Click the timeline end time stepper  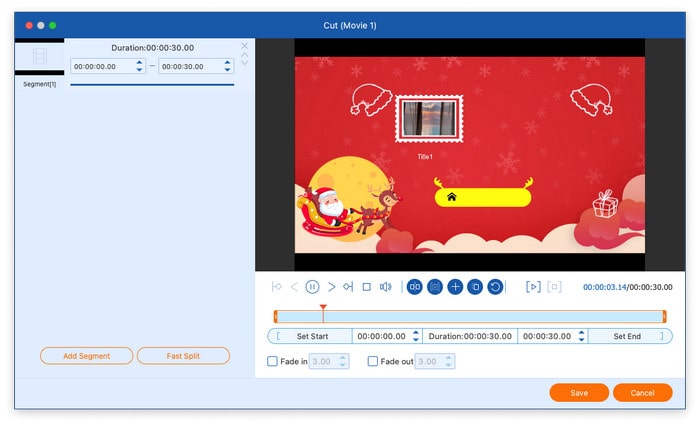coord(580,336)
